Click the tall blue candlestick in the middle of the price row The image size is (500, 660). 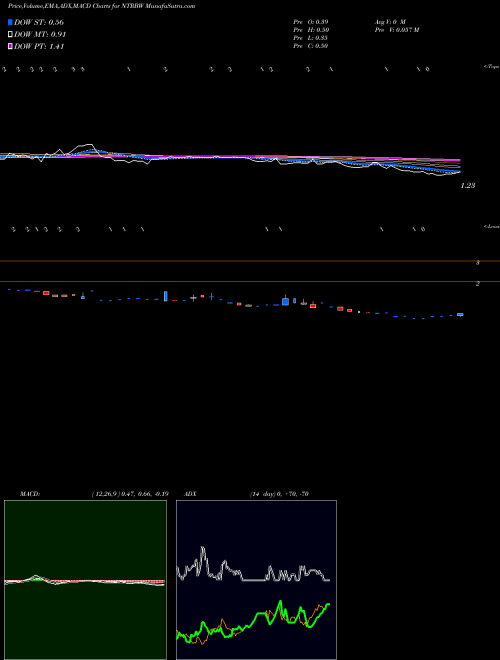coord(166,296)
